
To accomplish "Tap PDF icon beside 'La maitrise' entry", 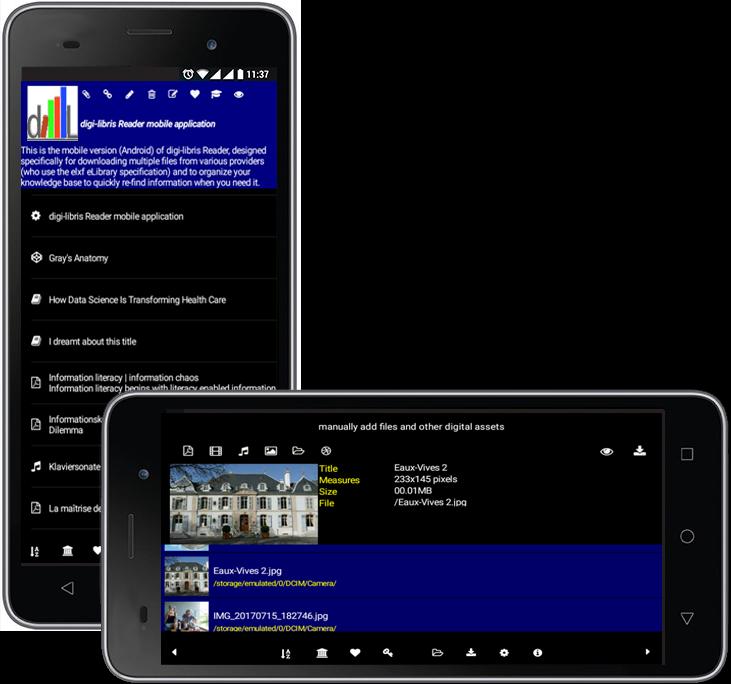I will click(36, 508).
